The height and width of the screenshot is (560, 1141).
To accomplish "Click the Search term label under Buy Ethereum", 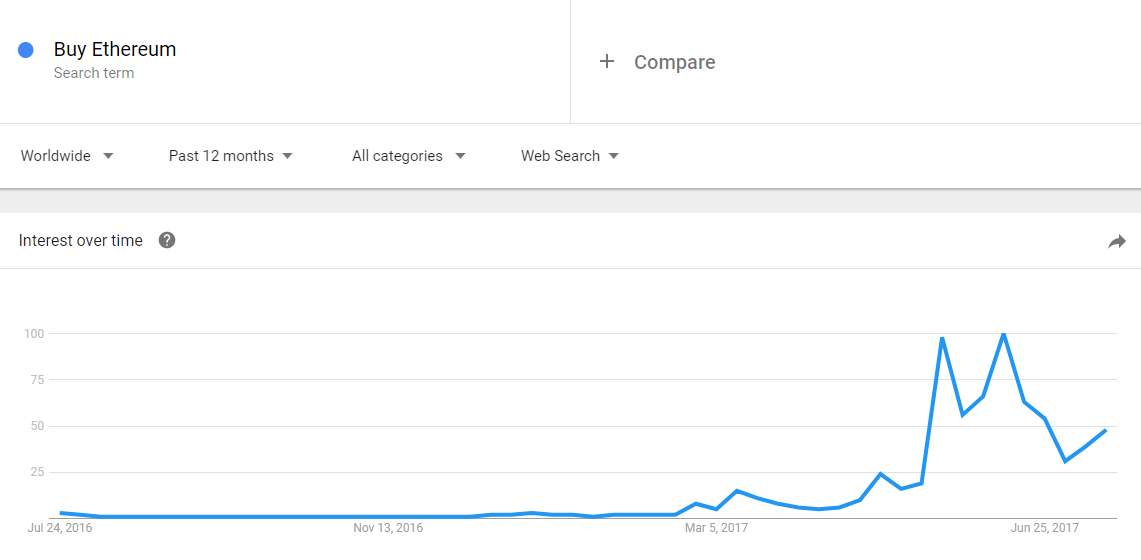I will click(94, 73).
